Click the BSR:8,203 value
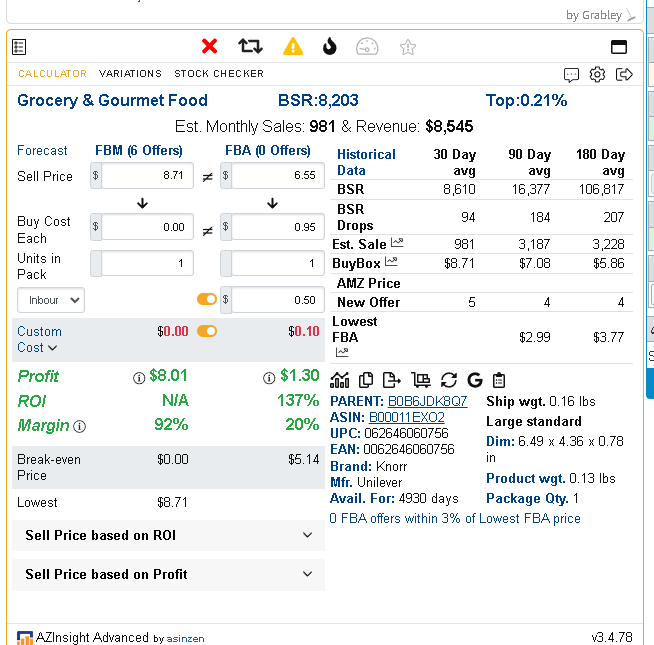The width and height of the screenshot is (654, 645). coord(318,101)
